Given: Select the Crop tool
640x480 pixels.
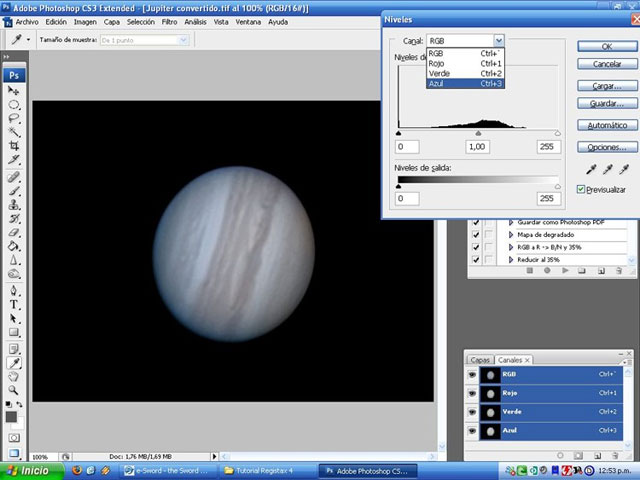Looking at the screenshot, I should click(x=14, y=146).
